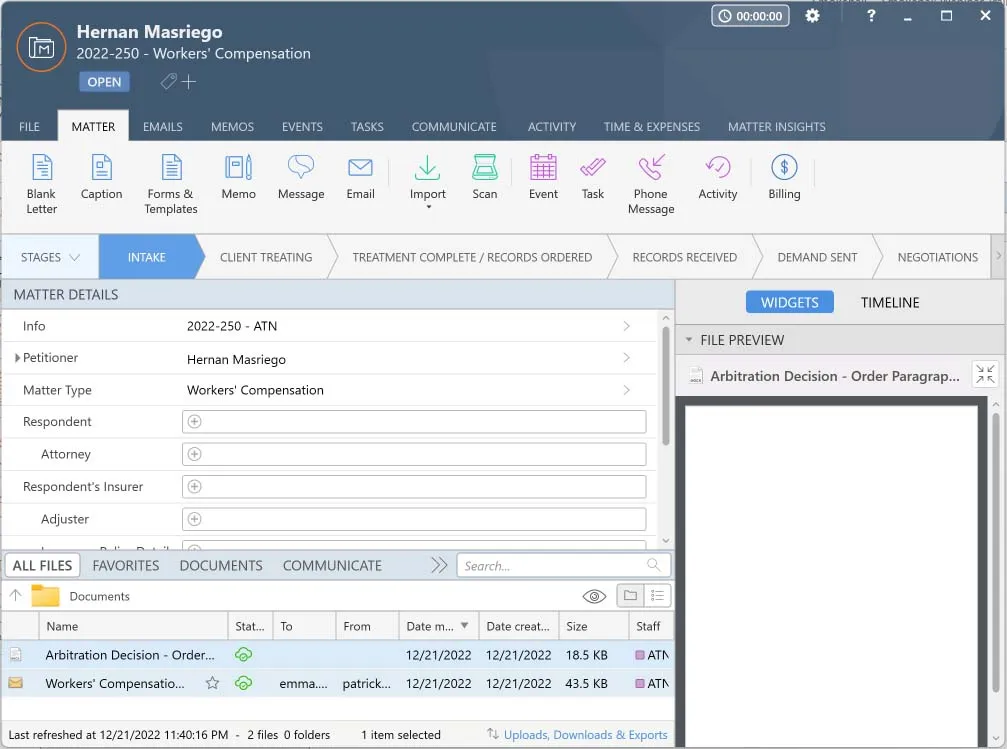Click the file Search field
Viewport: 1007px width, 749px height.
pos(563,566)
